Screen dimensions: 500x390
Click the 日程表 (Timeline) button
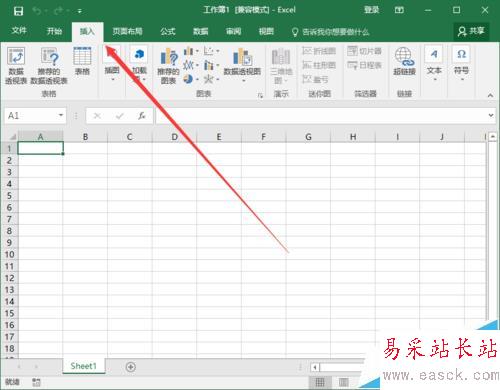point(364,65)
